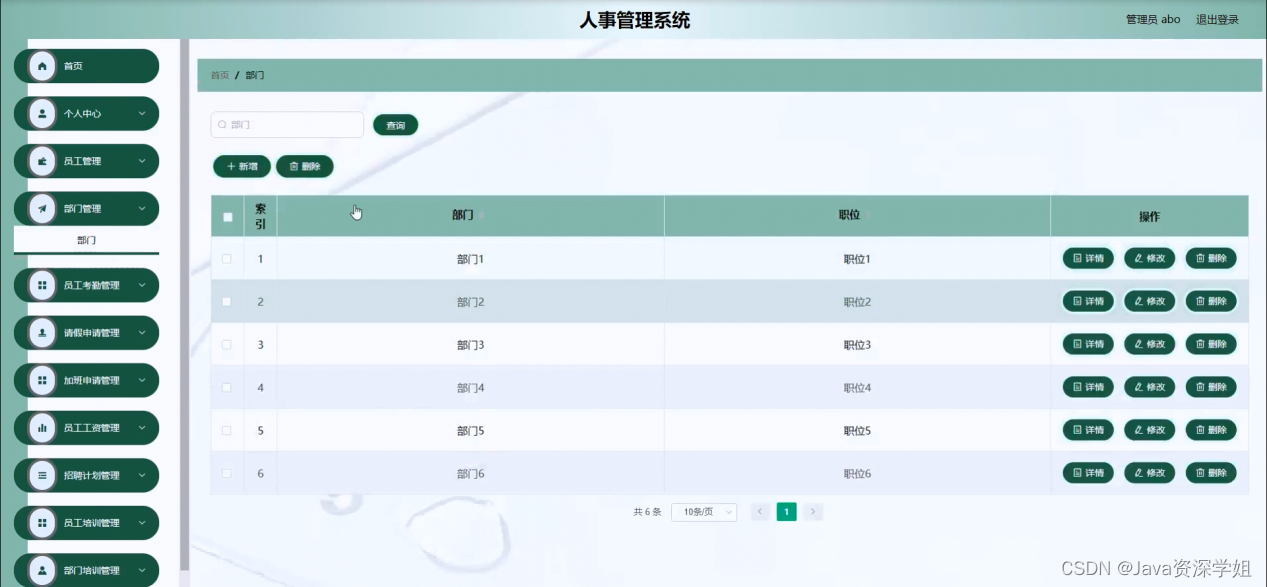Click the search magnifier icon in 部门 field
This screenshot has height=587, width=1267.
(222, 125)
